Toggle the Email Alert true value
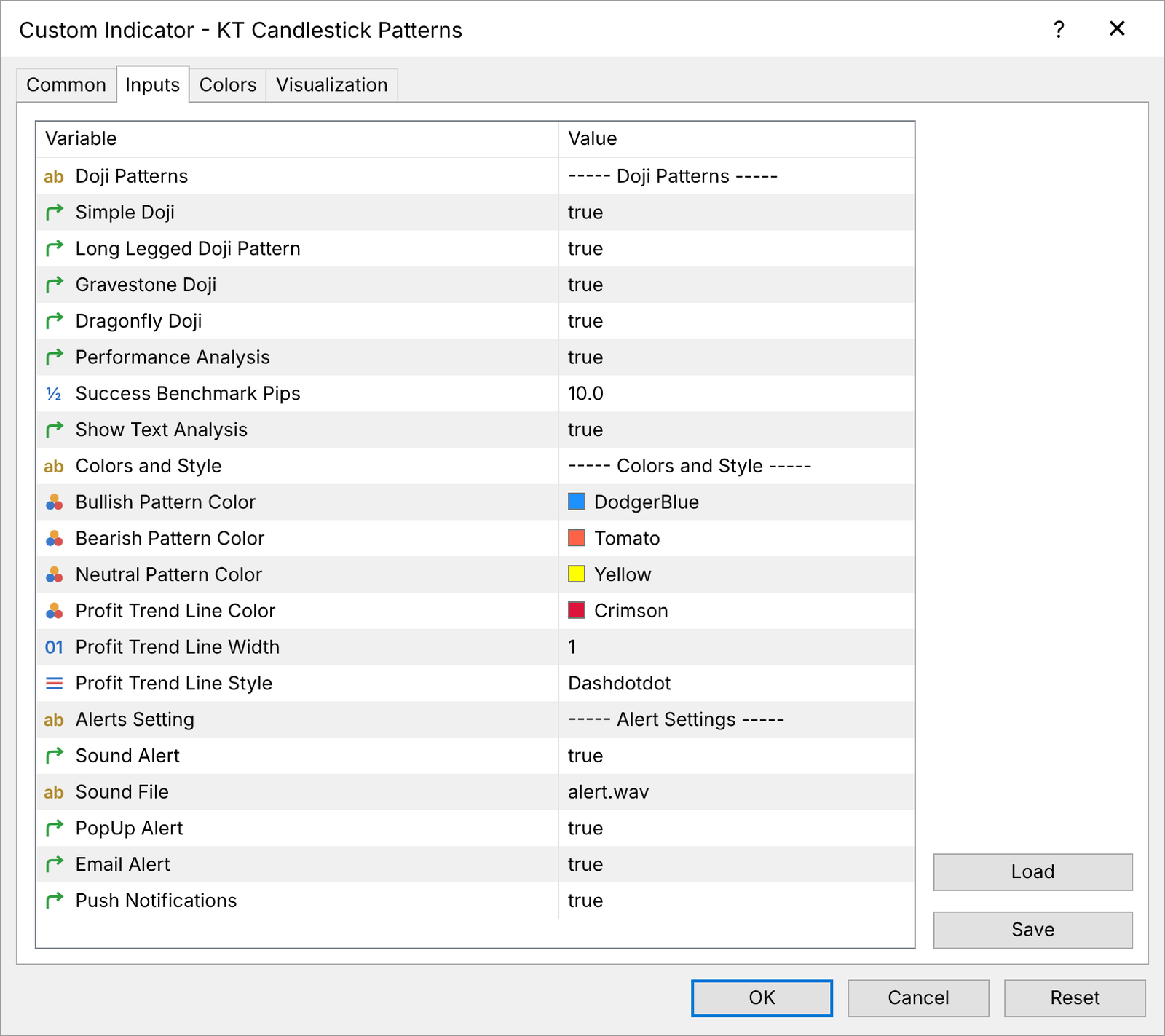 [x=736, y=864]
